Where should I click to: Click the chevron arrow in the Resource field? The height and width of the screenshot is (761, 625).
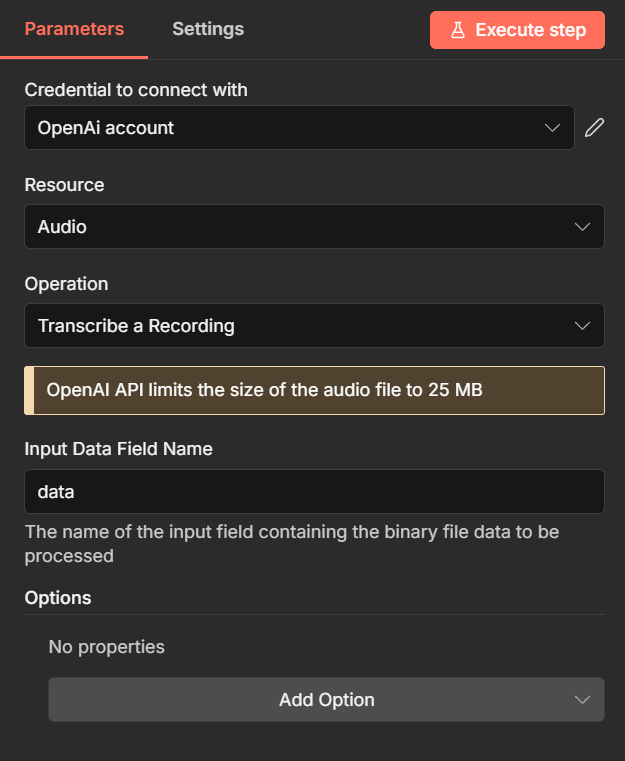point(583,227)
